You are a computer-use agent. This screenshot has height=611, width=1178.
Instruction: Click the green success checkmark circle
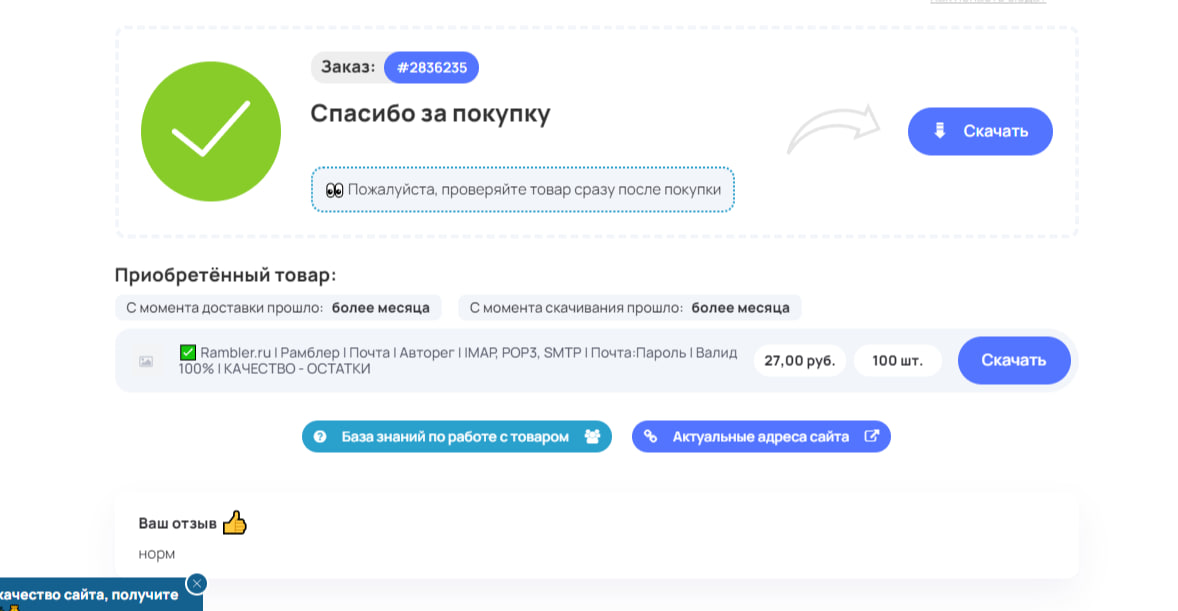(x=211, y=132)
